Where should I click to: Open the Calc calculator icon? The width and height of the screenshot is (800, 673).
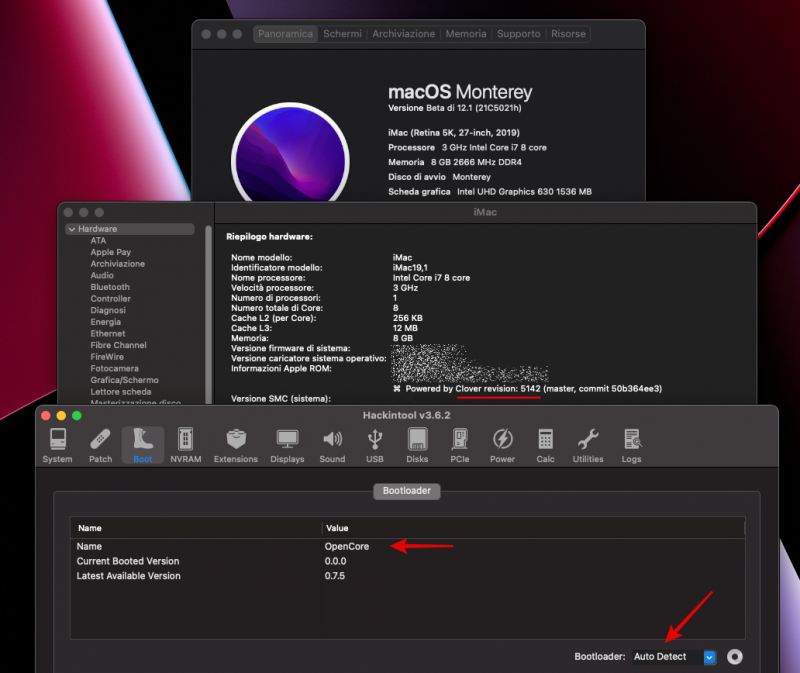pos(545,445)
